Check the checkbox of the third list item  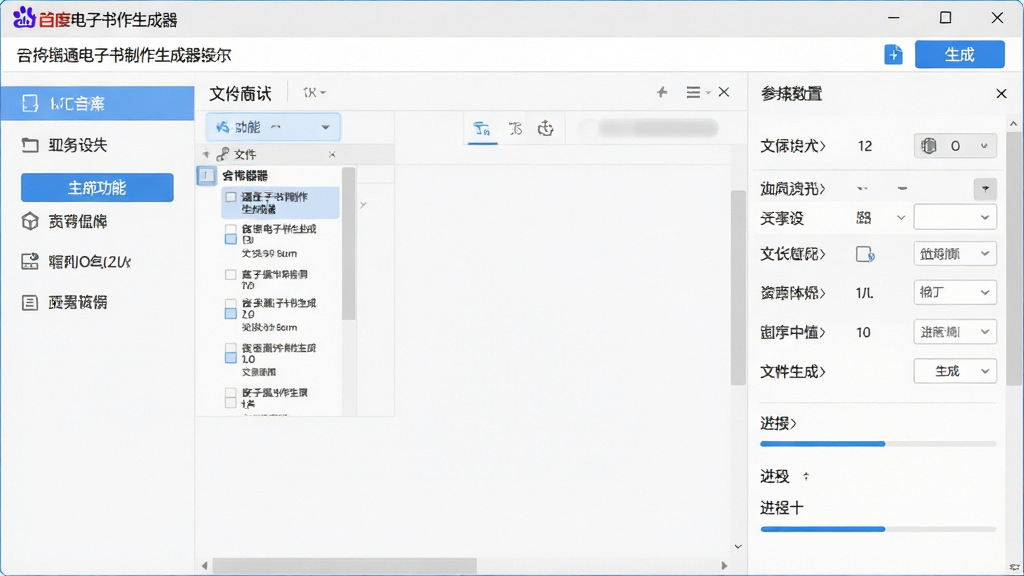tap(231, 275)
